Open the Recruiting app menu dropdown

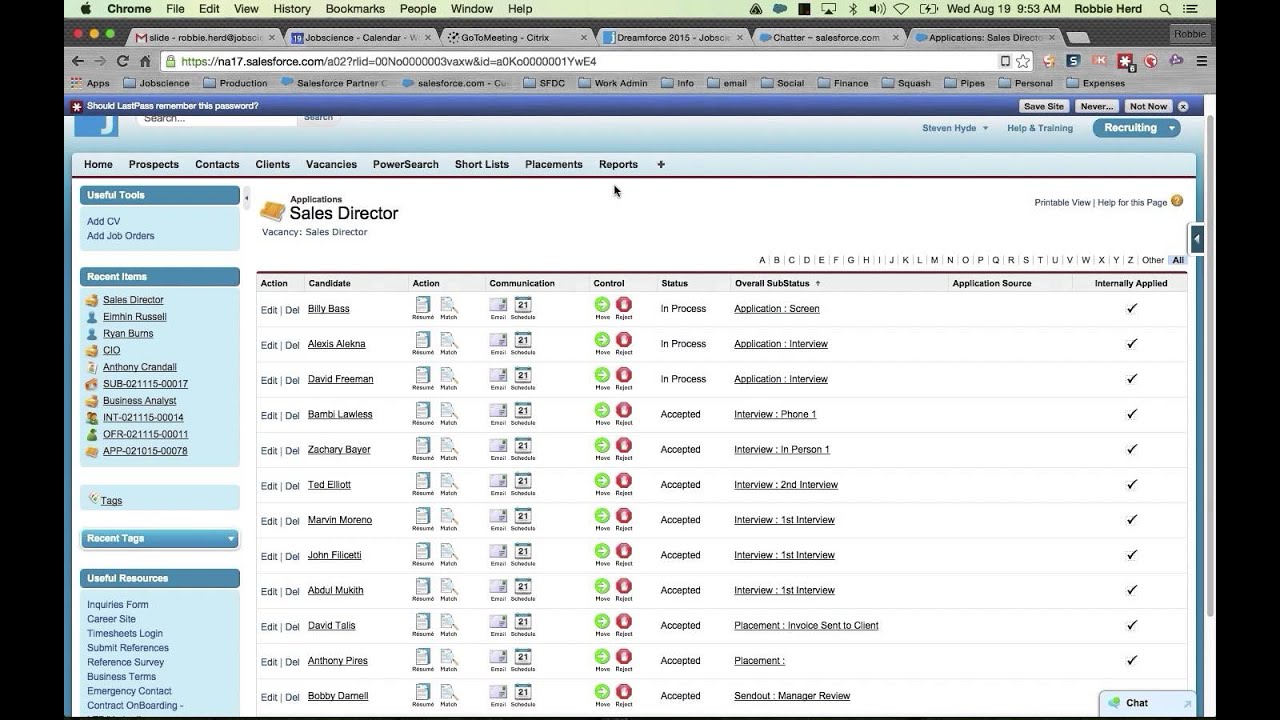[x=1136, y=128]
